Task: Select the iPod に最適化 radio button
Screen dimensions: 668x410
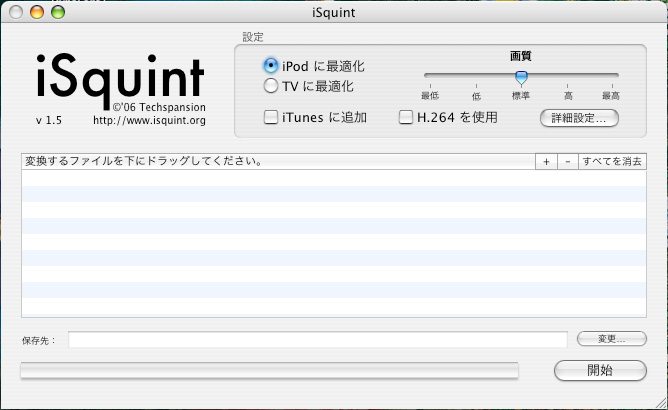Action: tap(271, 66)
